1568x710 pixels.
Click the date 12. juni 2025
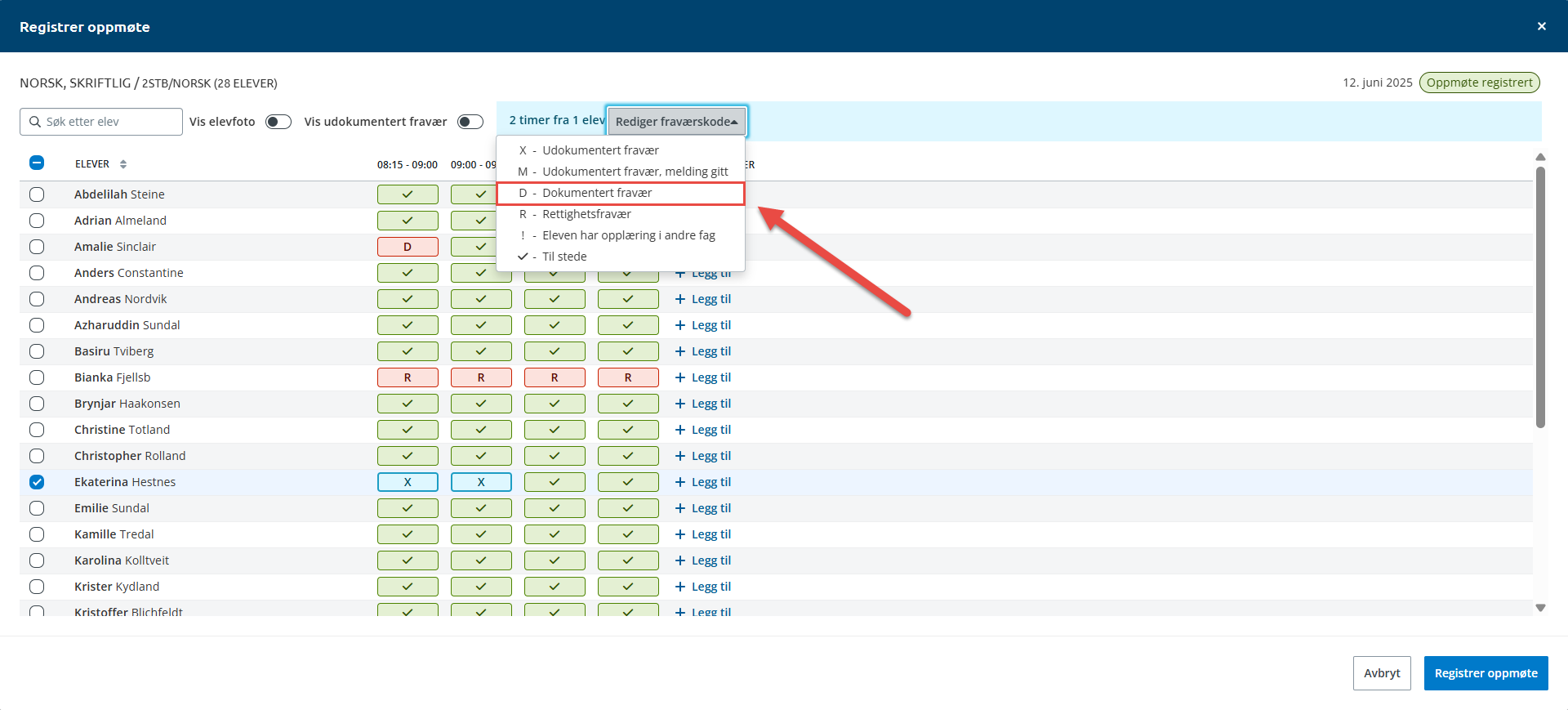coord(1377,83)
